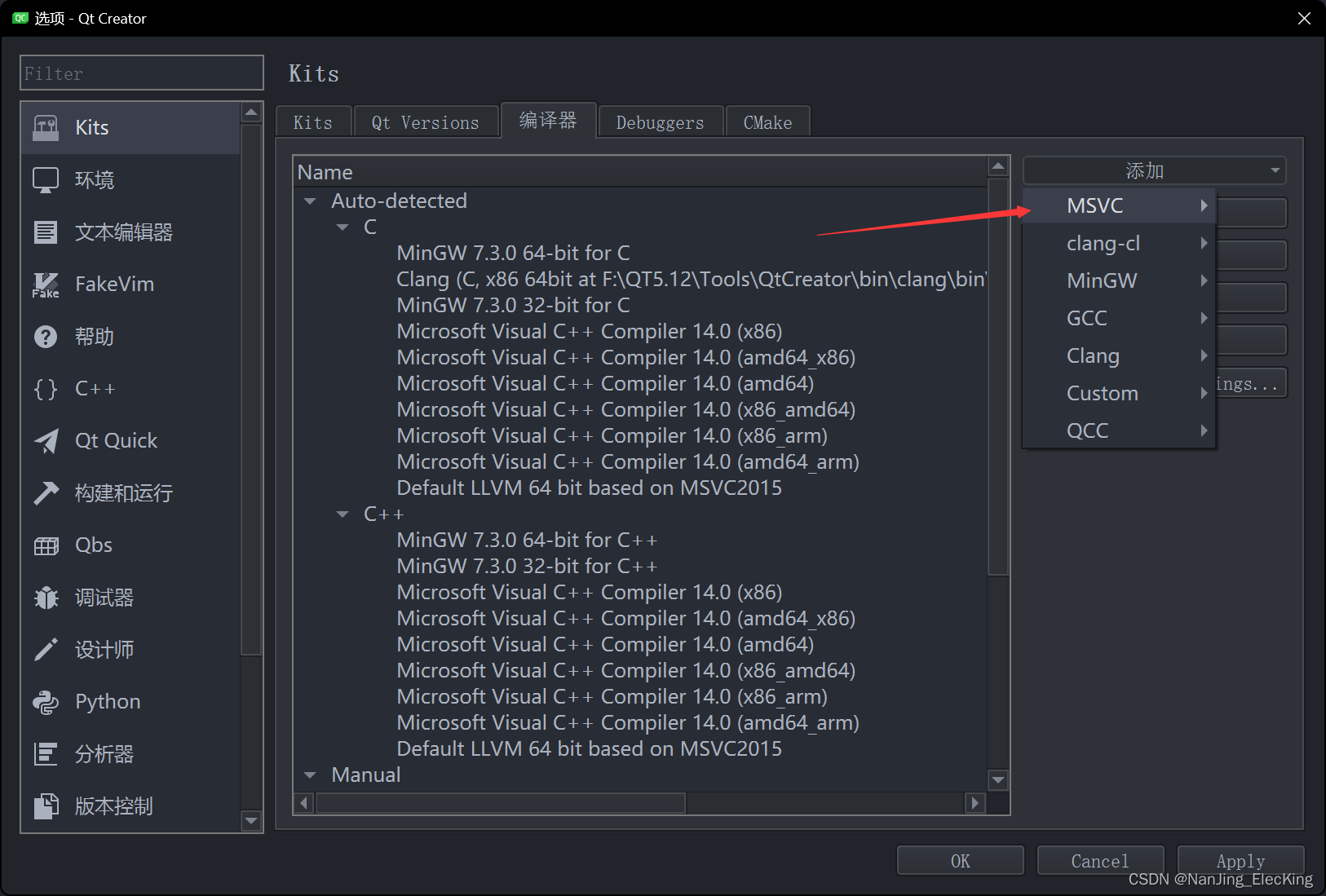
Task: Open the Kits category icon in sidebar
Action: 46,128
